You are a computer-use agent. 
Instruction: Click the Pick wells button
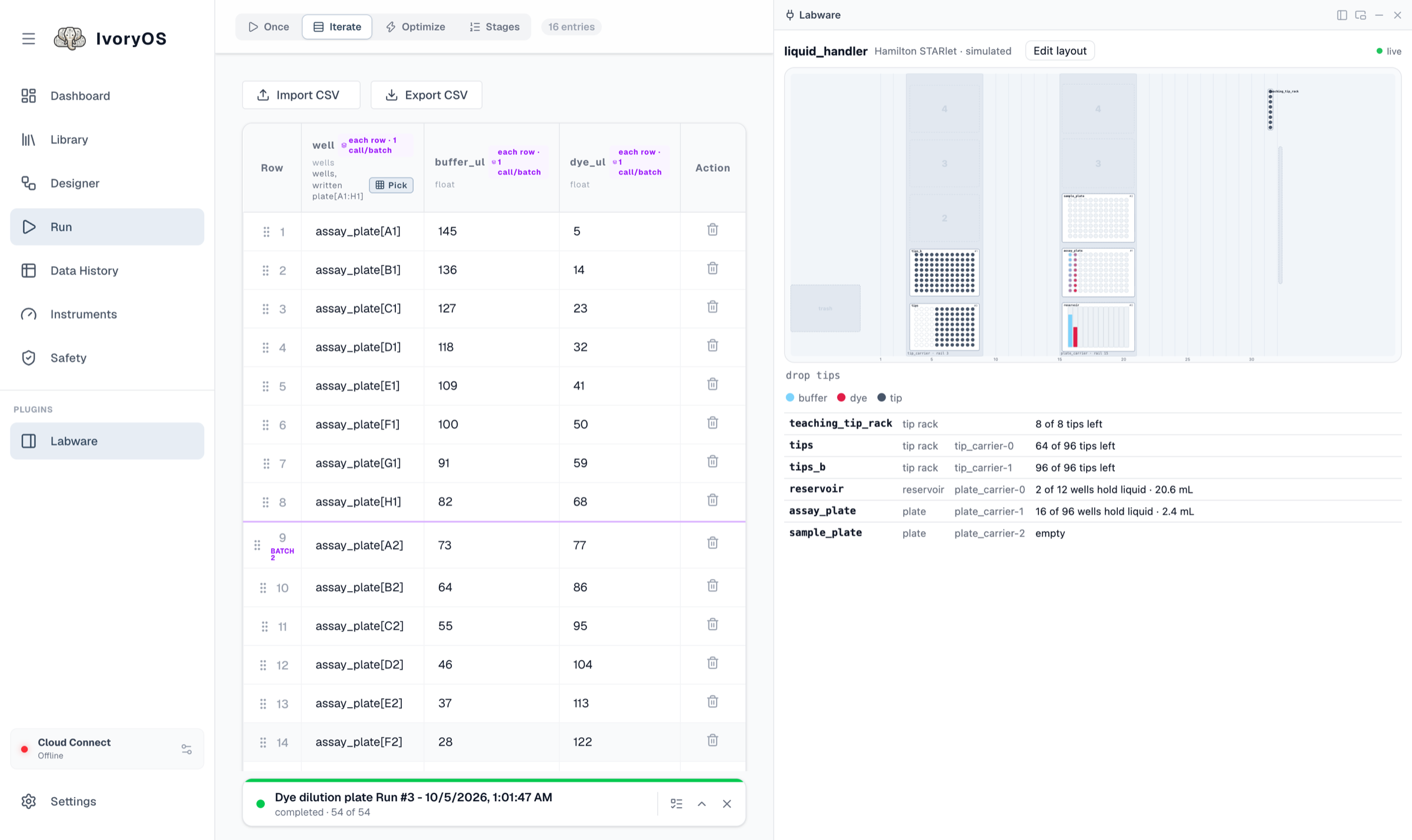click(391, 185)
